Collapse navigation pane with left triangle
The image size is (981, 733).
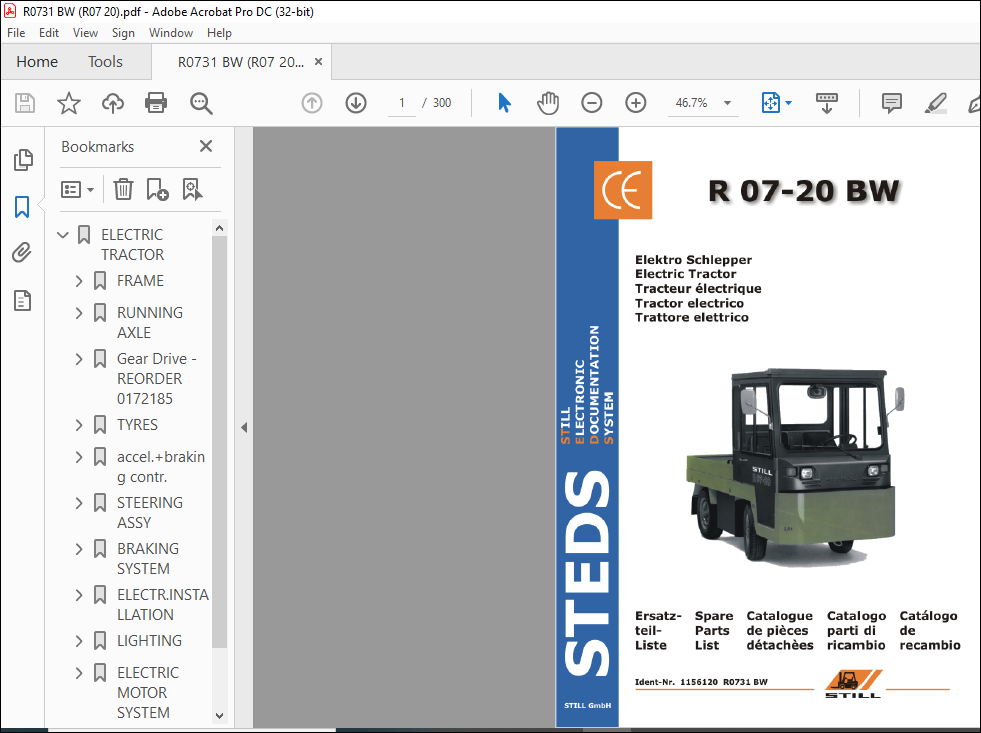[244, 428]
